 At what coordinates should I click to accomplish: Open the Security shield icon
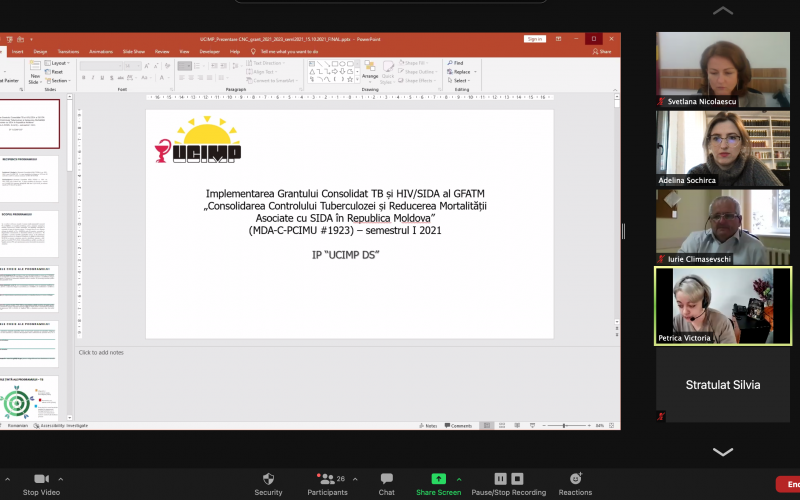(268, 479)
